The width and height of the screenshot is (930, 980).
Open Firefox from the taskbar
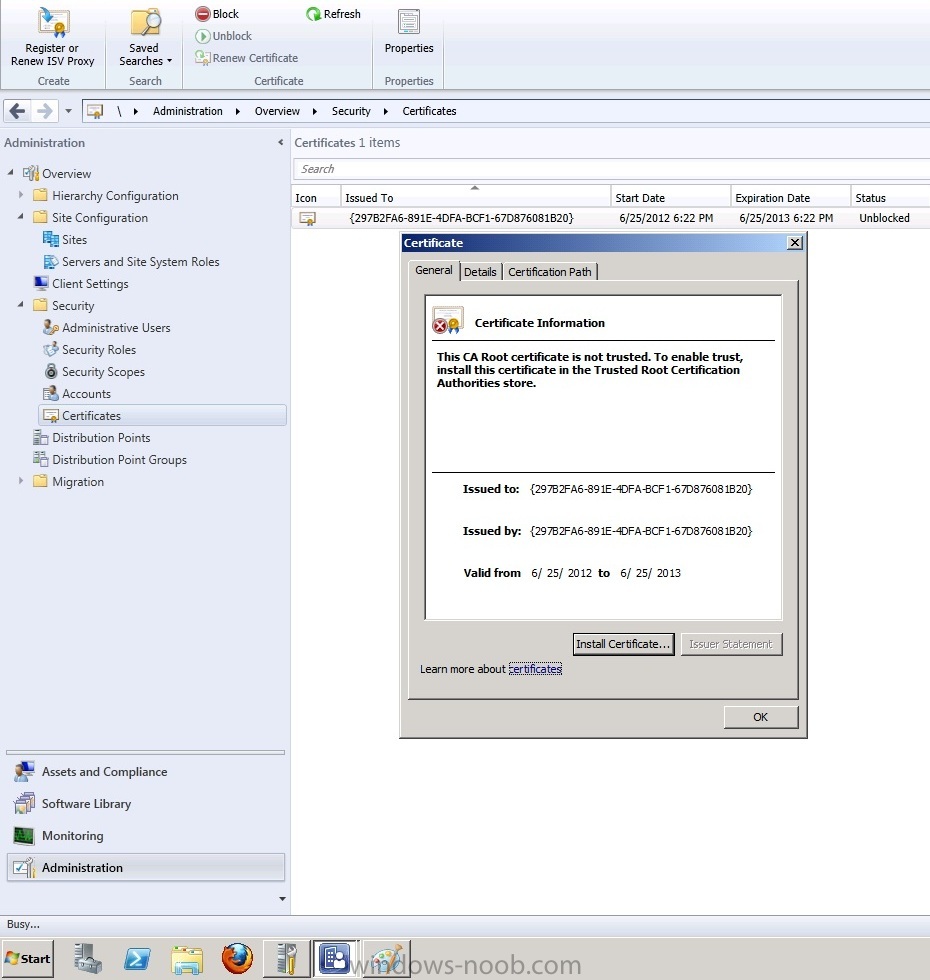(x=238, y=958)
